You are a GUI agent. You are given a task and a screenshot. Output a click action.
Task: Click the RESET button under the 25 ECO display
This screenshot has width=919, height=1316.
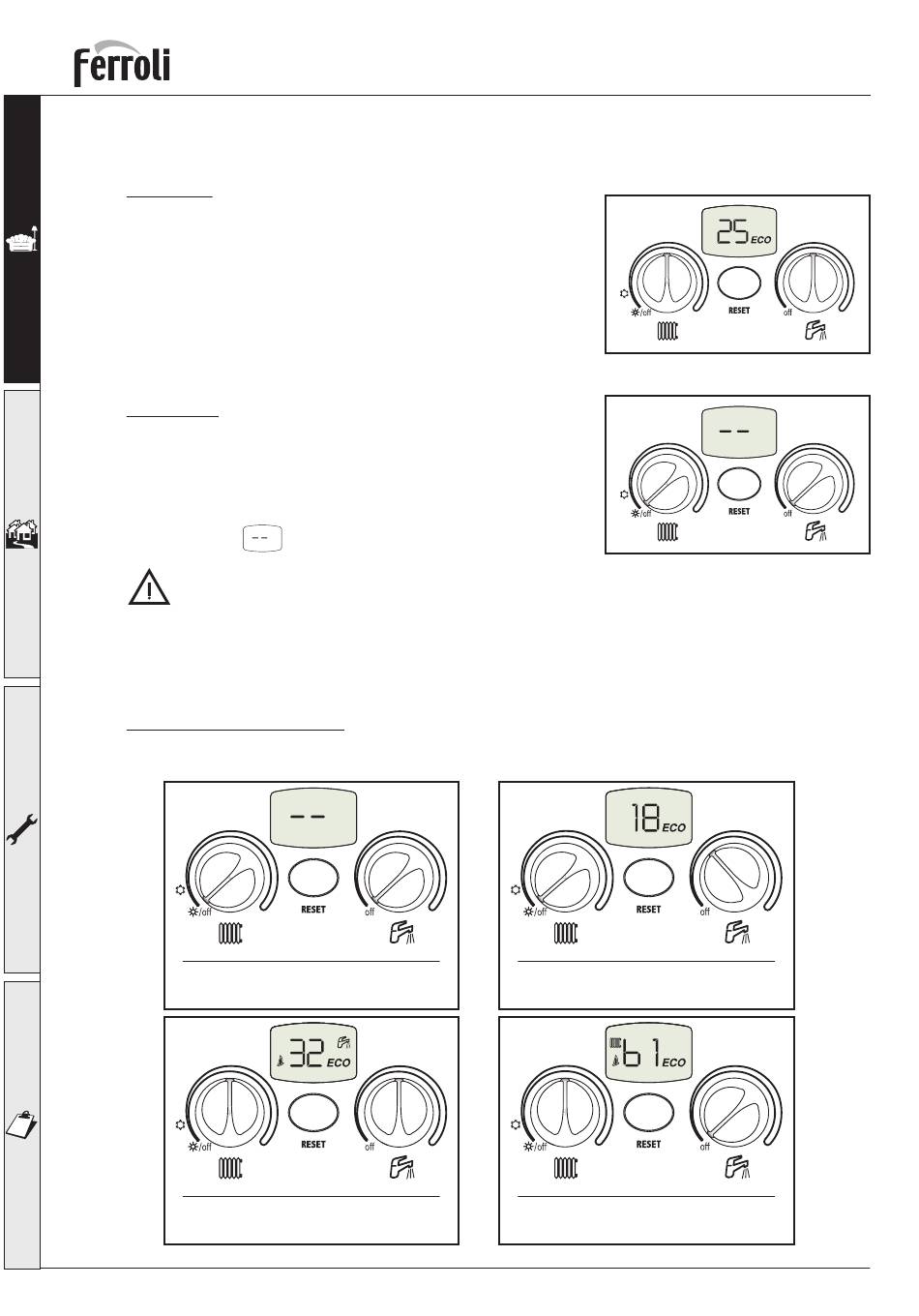click(x=739, y=284)
